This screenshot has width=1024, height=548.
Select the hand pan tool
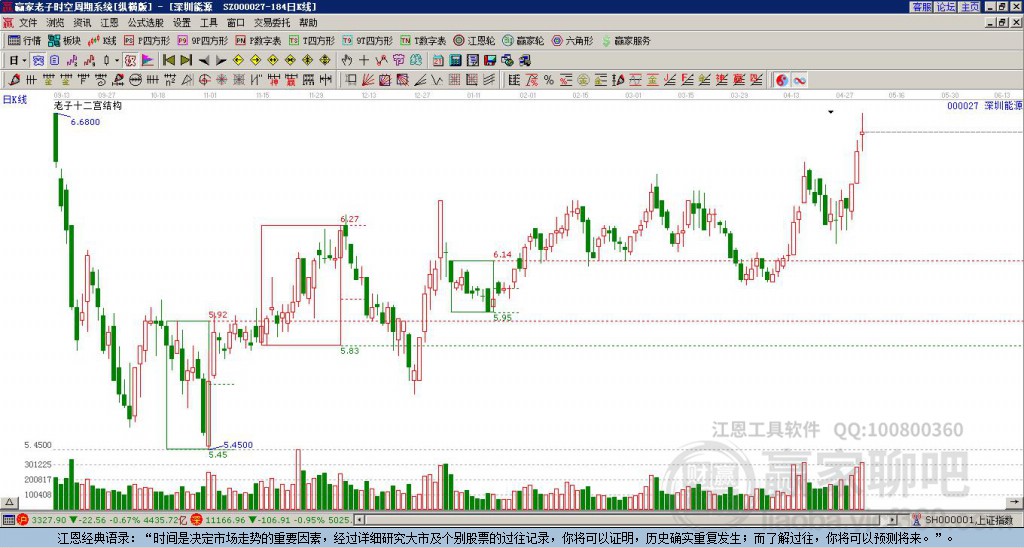coord(347,61)
